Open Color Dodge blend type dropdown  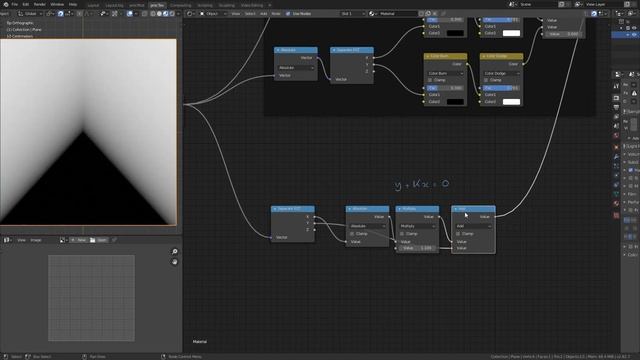(x=501, y=73)
